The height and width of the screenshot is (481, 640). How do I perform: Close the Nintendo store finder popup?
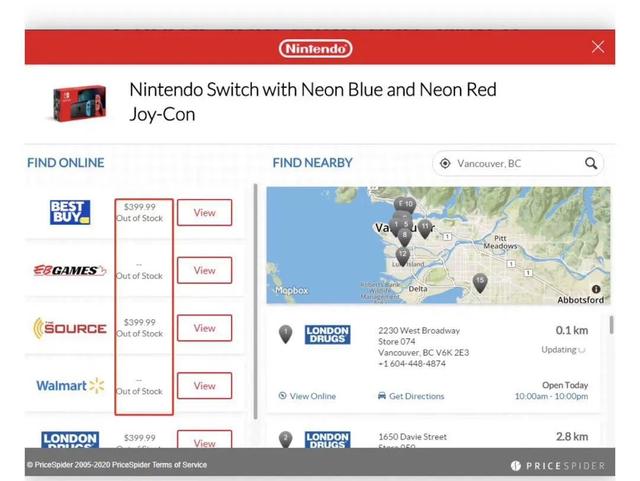click(x=598, y=47)
